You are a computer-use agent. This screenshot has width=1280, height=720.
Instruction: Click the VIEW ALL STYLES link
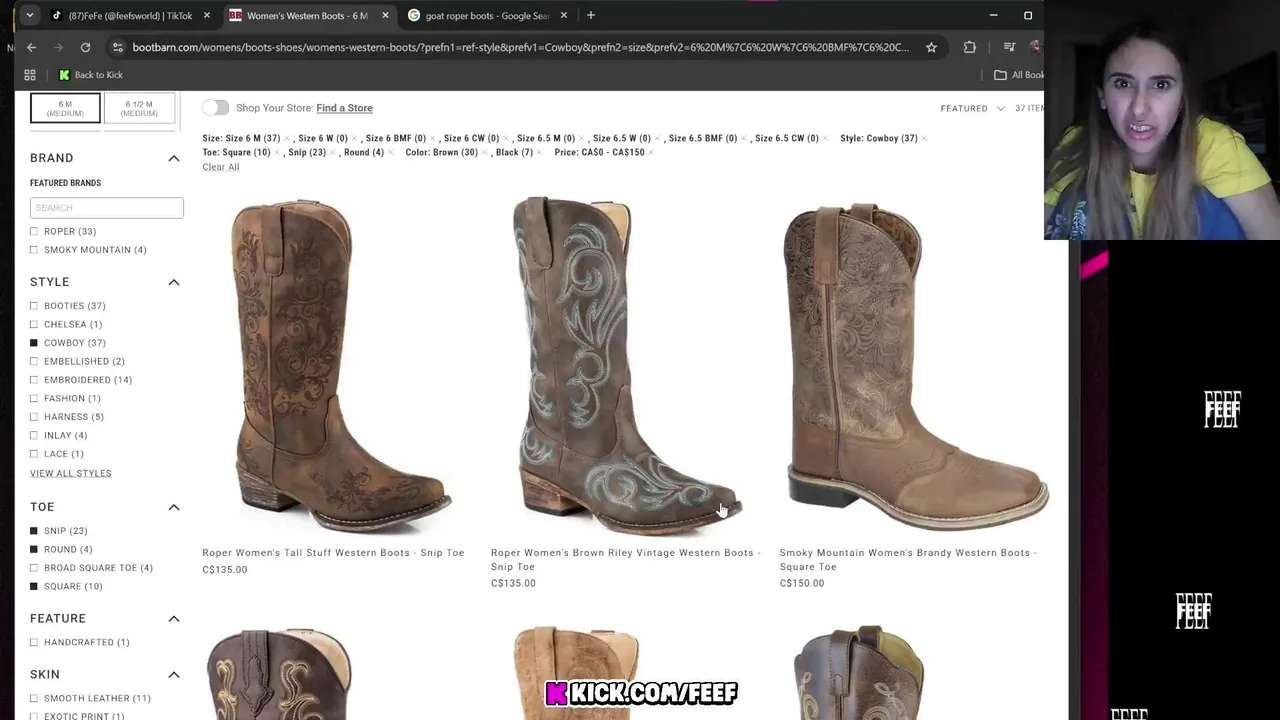click(70, 473)
